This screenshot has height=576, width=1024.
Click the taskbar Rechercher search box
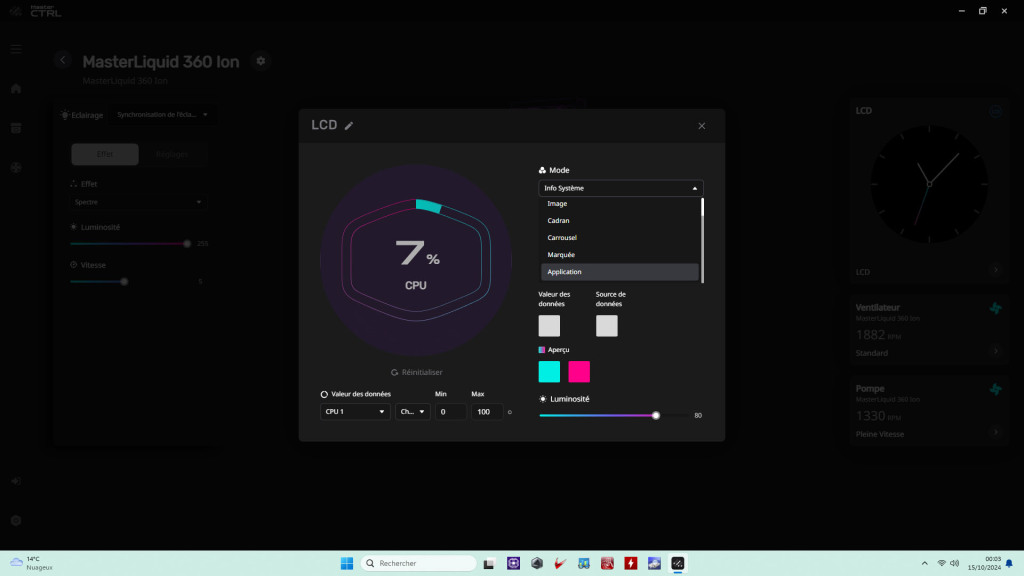point(419,563)
